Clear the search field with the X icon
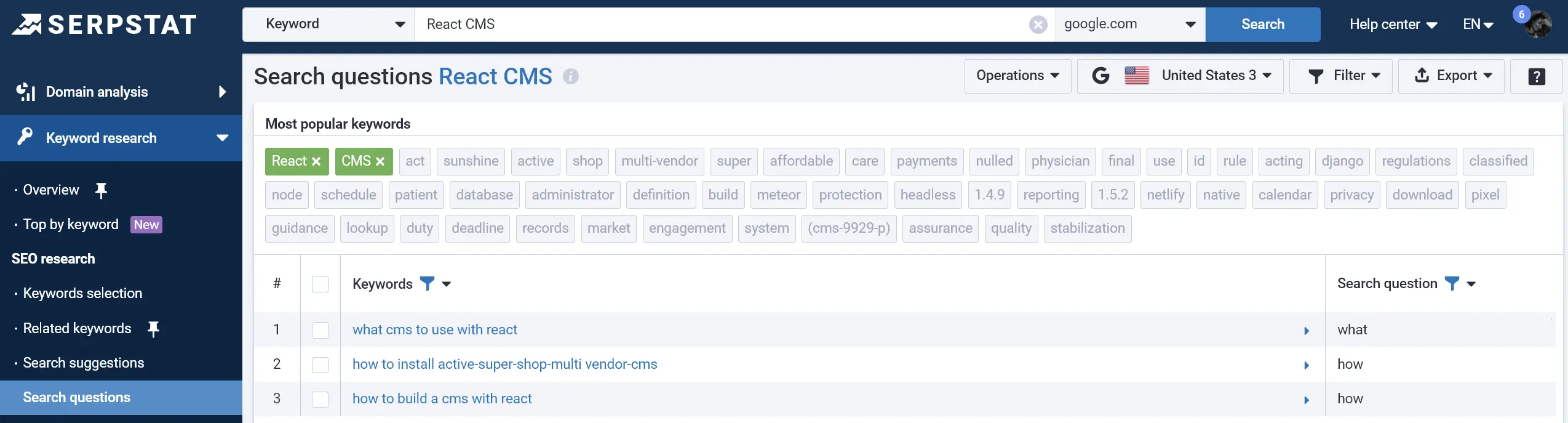The image size is (1568, 423). coord(1038,25)
